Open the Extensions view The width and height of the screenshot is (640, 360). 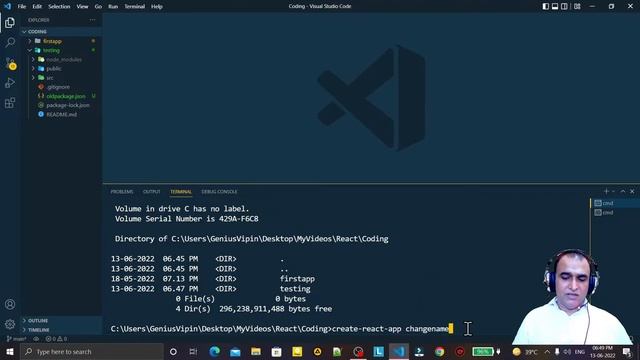point(10,103)
